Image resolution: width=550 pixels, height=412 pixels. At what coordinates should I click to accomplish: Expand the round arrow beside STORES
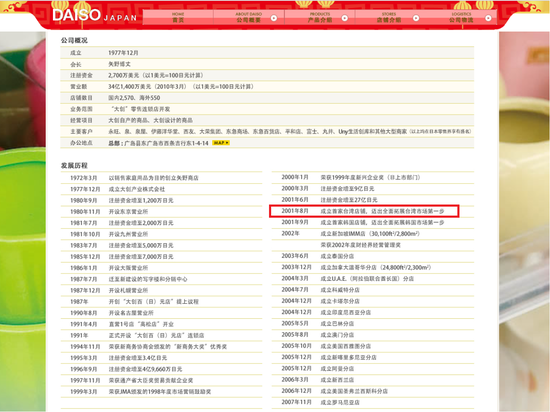tap(416, 18)
